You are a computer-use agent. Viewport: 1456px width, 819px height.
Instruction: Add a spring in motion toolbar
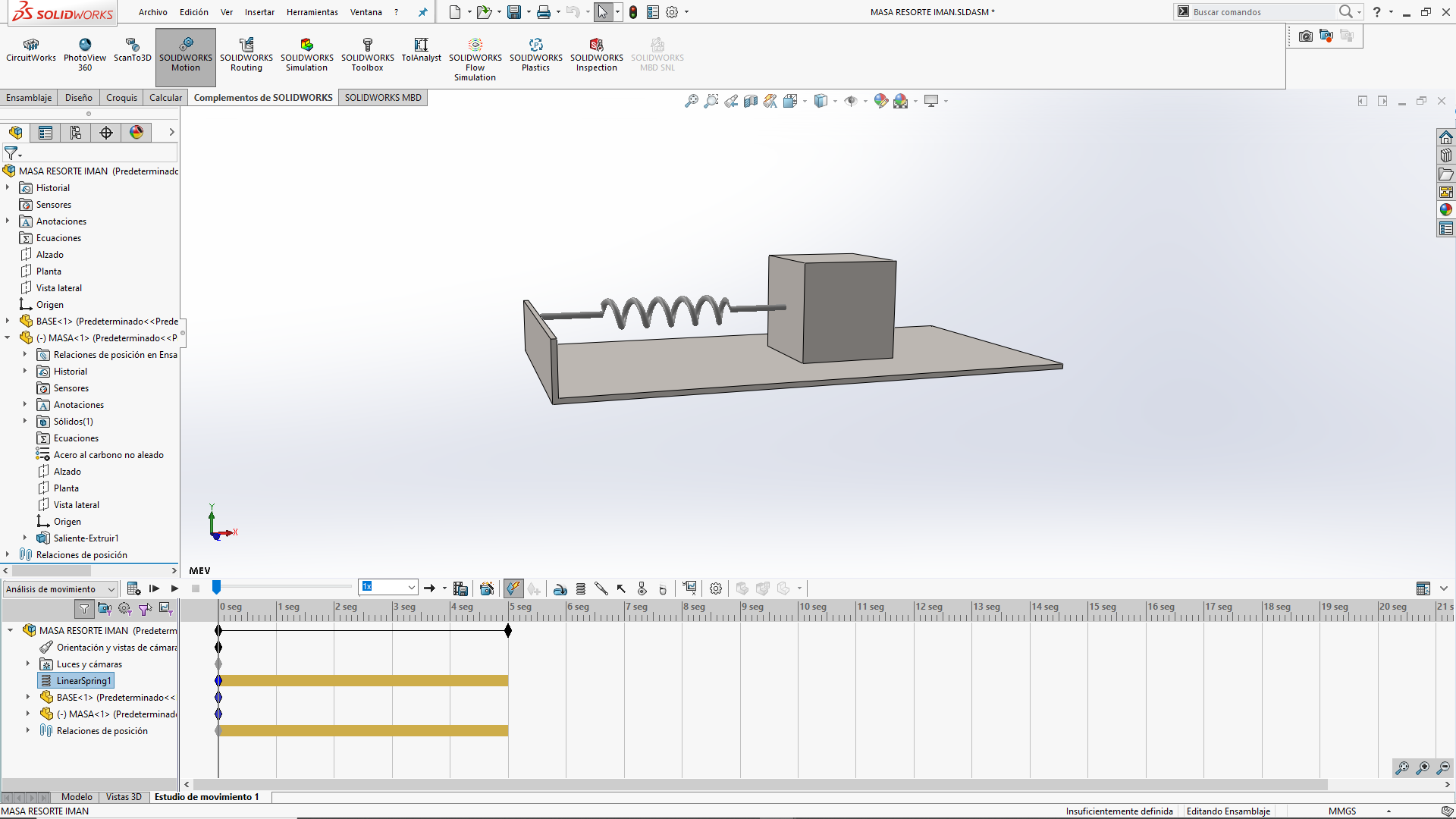(581, 588)
